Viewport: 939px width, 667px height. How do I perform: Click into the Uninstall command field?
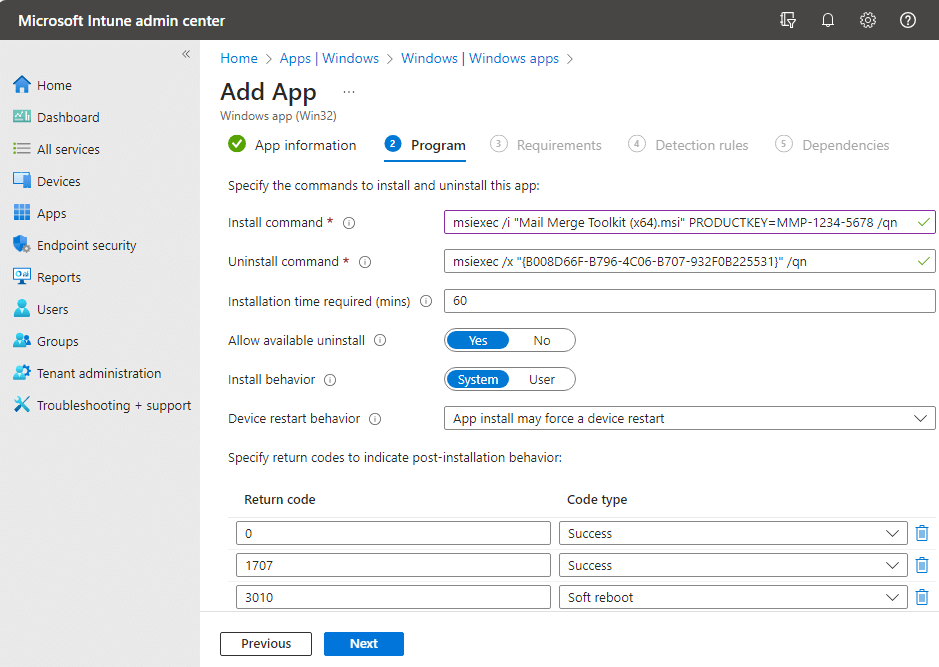(x=689, y=262)
